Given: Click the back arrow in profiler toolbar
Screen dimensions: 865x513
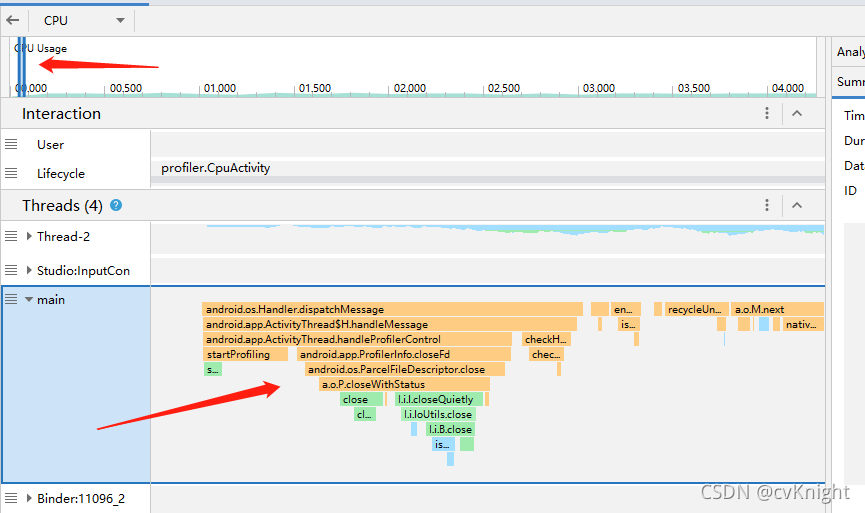Looking at the screenshot, I should pyautogui.click(x=13, y=20).
